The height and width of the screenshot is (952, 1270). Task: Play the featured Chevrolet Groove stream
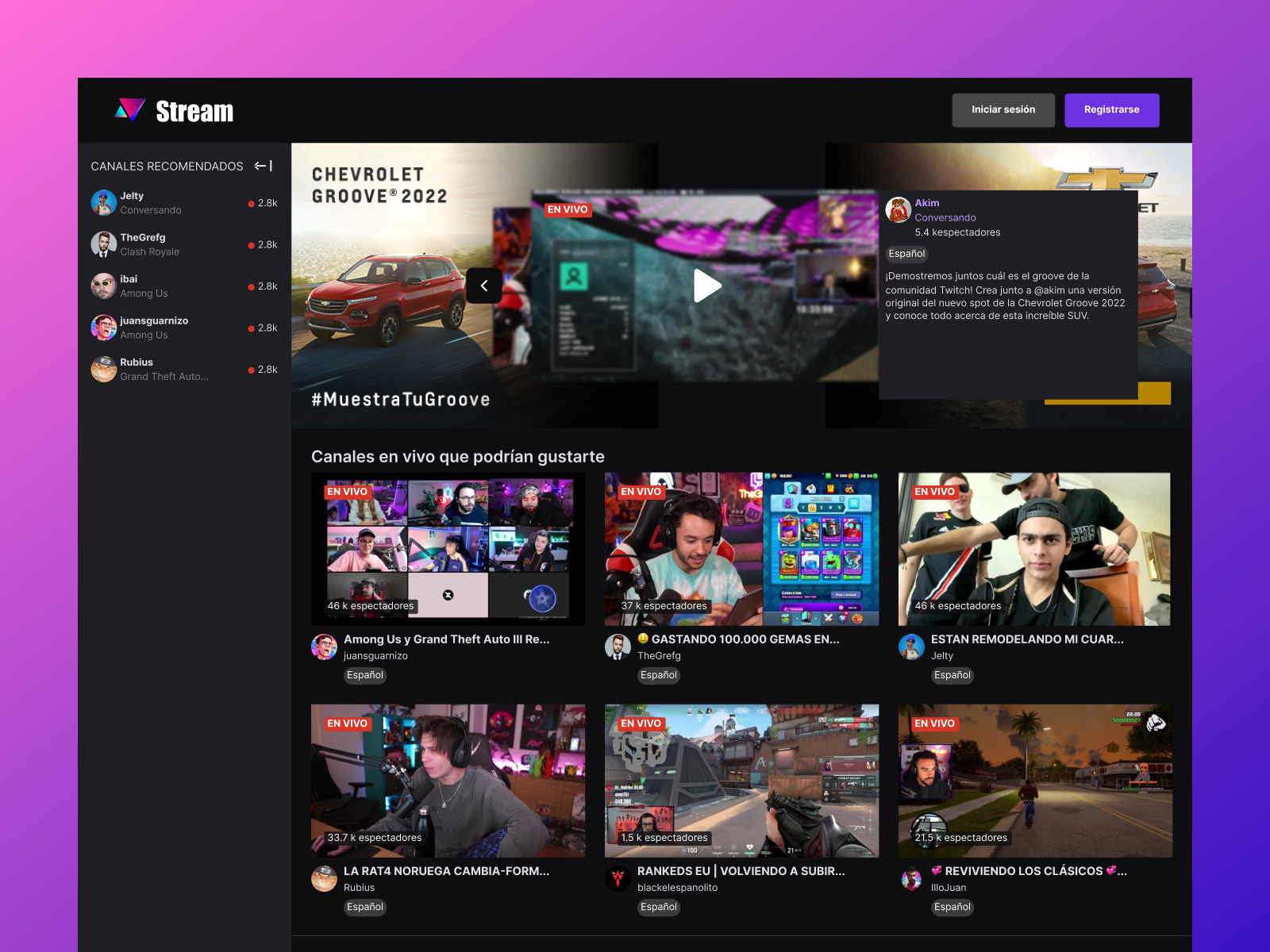point(707,286)
